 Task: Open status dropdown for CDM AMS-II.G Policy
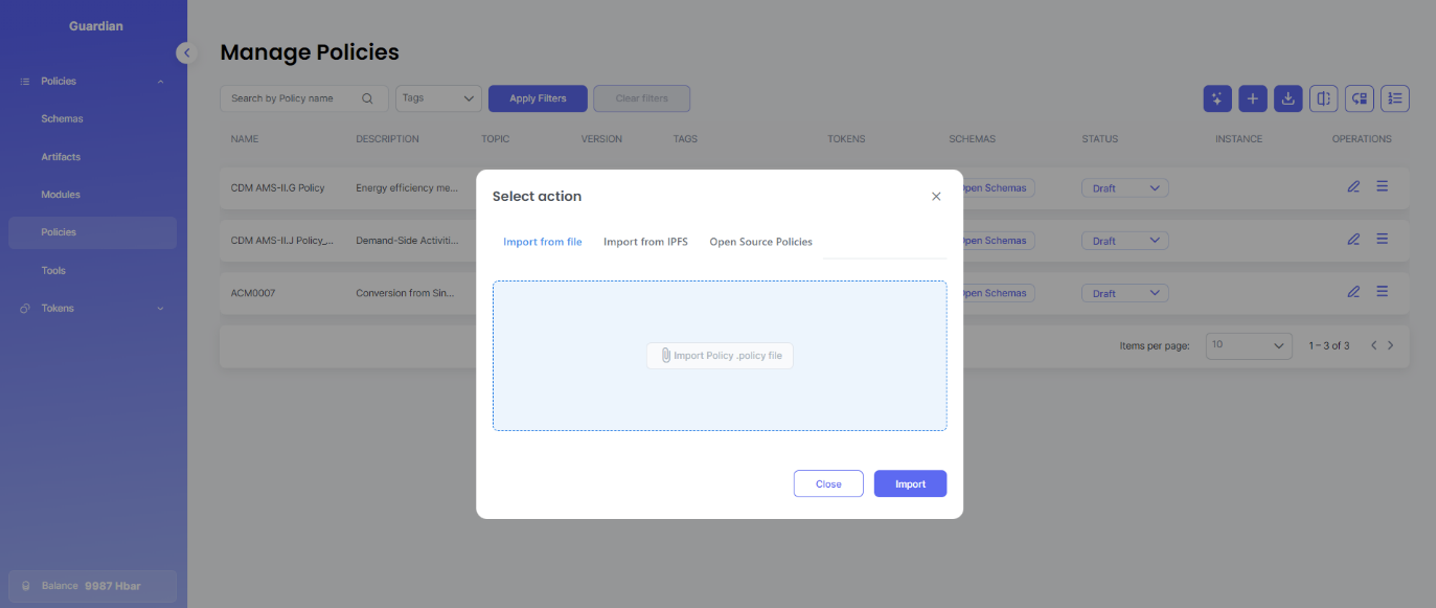coord(1125,188)
